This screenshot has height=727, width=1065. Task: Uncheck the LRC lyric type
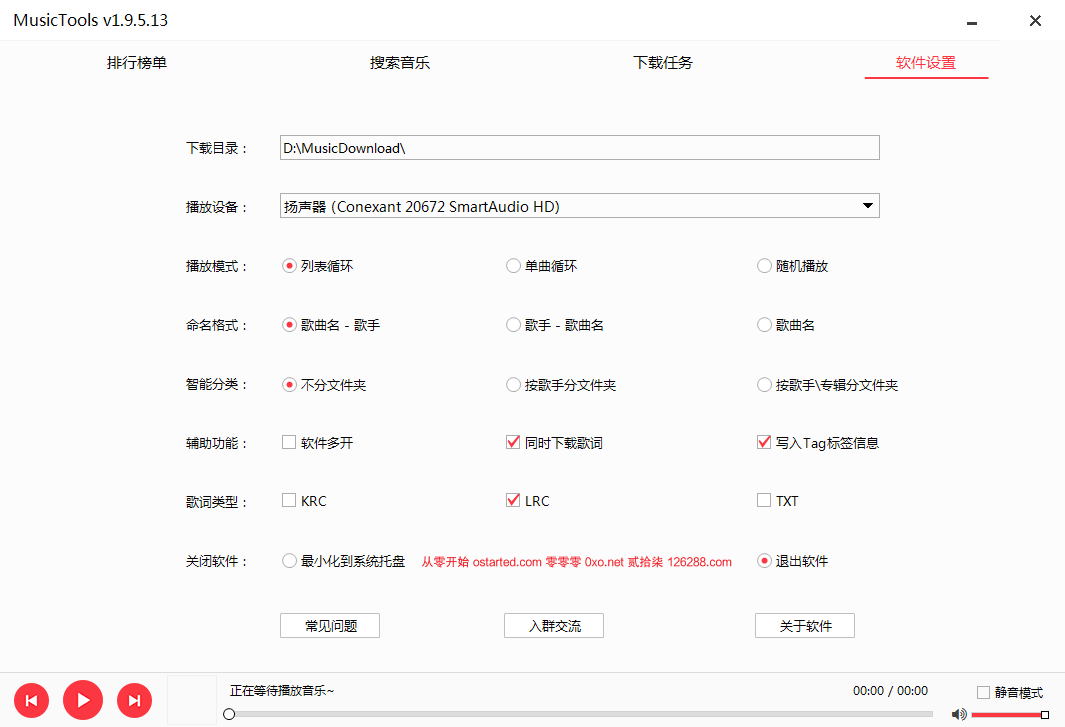[x=513, y=501]
